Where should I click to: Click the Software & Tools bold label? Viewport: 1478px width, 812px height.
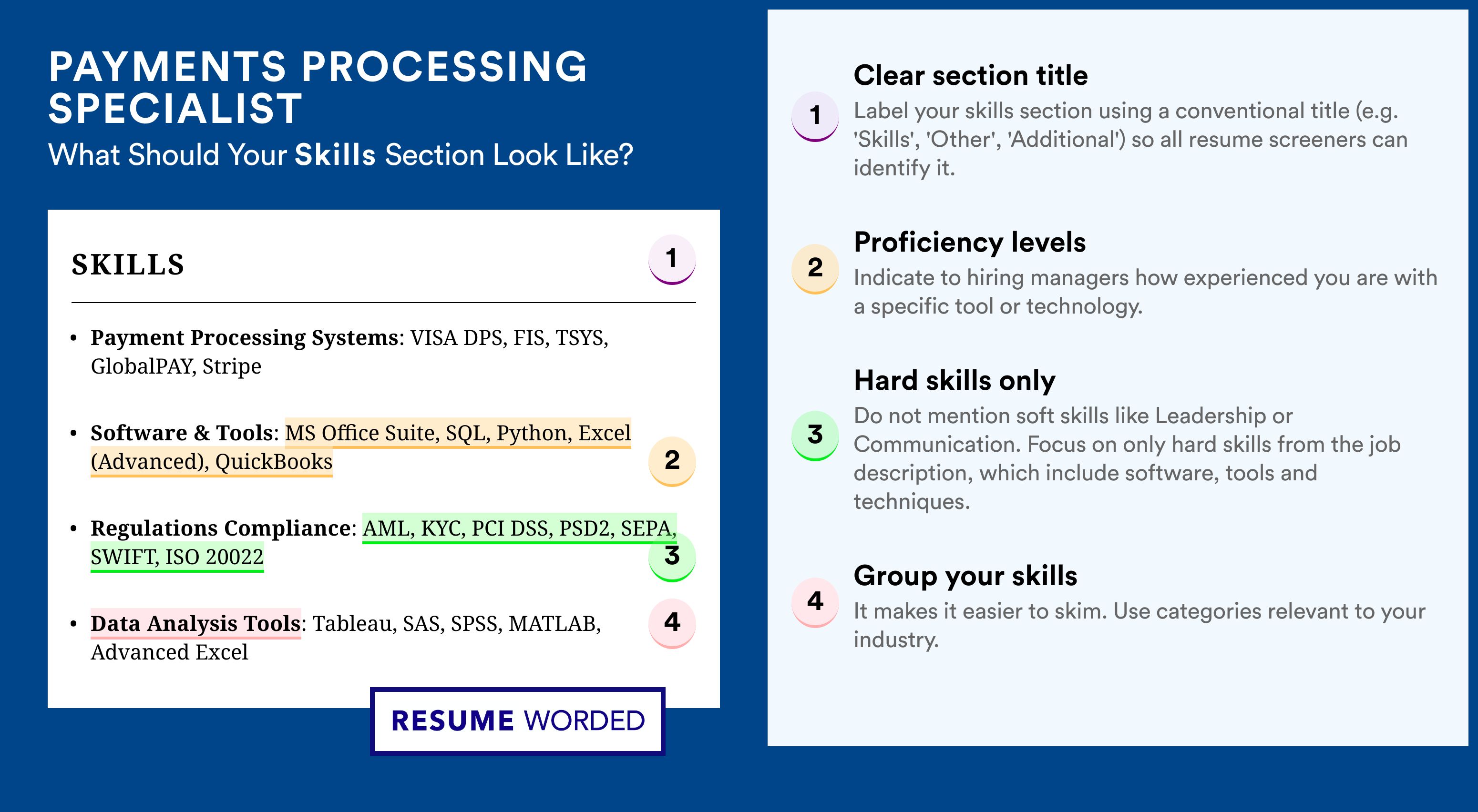click(x=181, y=433)
